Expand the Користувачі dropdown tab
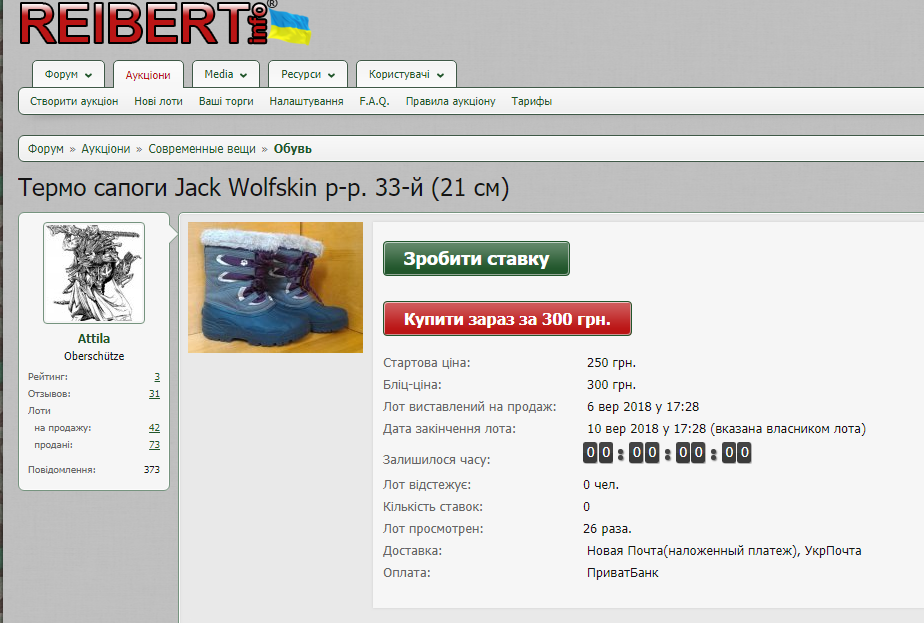Image resolution: width=924 pixels, height=623 pixels. coord(406,74)
